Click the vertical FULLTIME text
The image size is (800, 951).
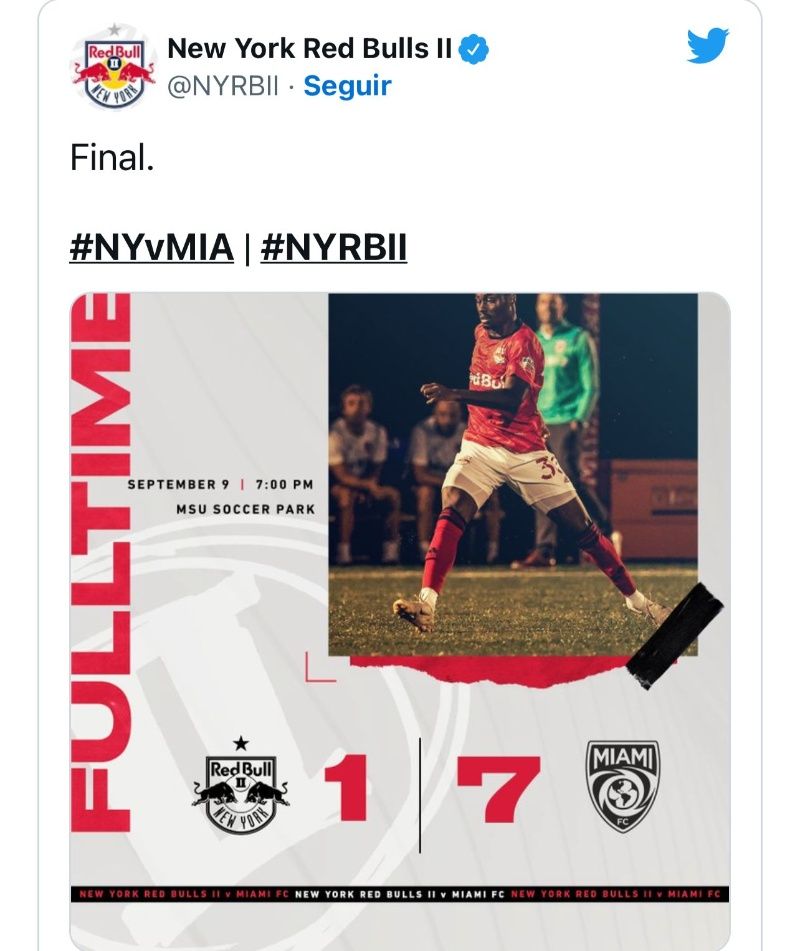(x=101, y=562)
